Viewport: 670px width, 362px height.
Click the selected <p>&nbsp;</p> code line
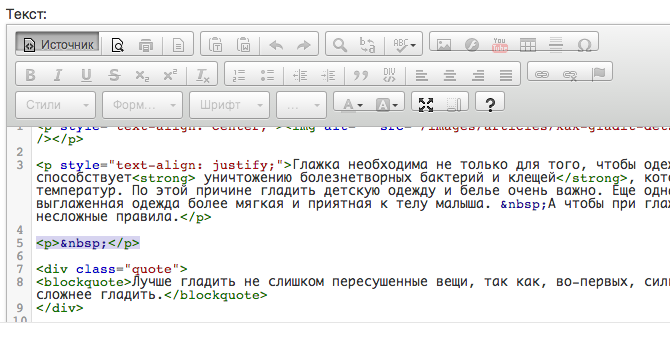88,243
